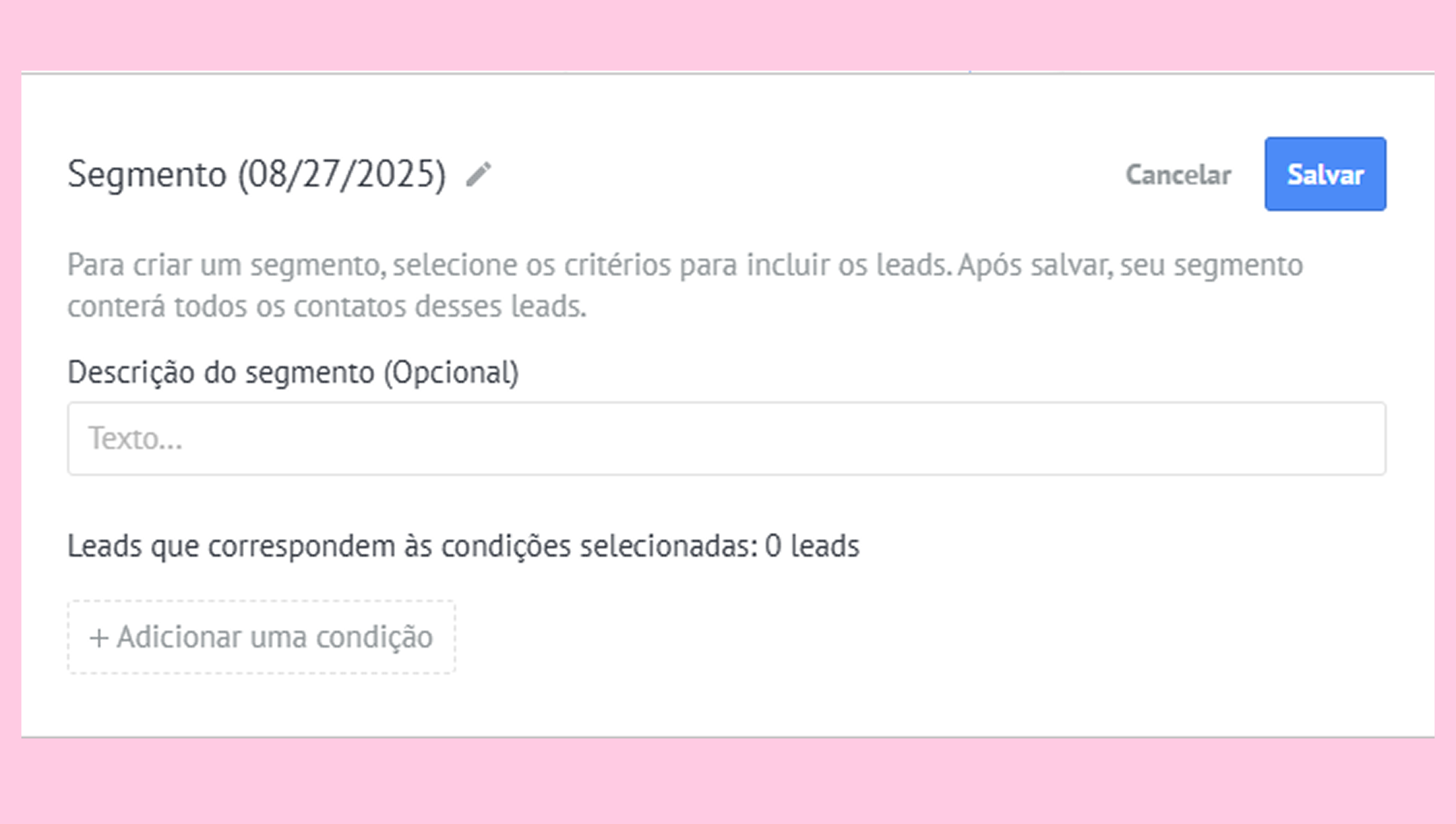Click the date portion of segment title
Image resolution: width=1456 pixels, height=824 pixels.
pyautogui.click(x=342, y=174)
